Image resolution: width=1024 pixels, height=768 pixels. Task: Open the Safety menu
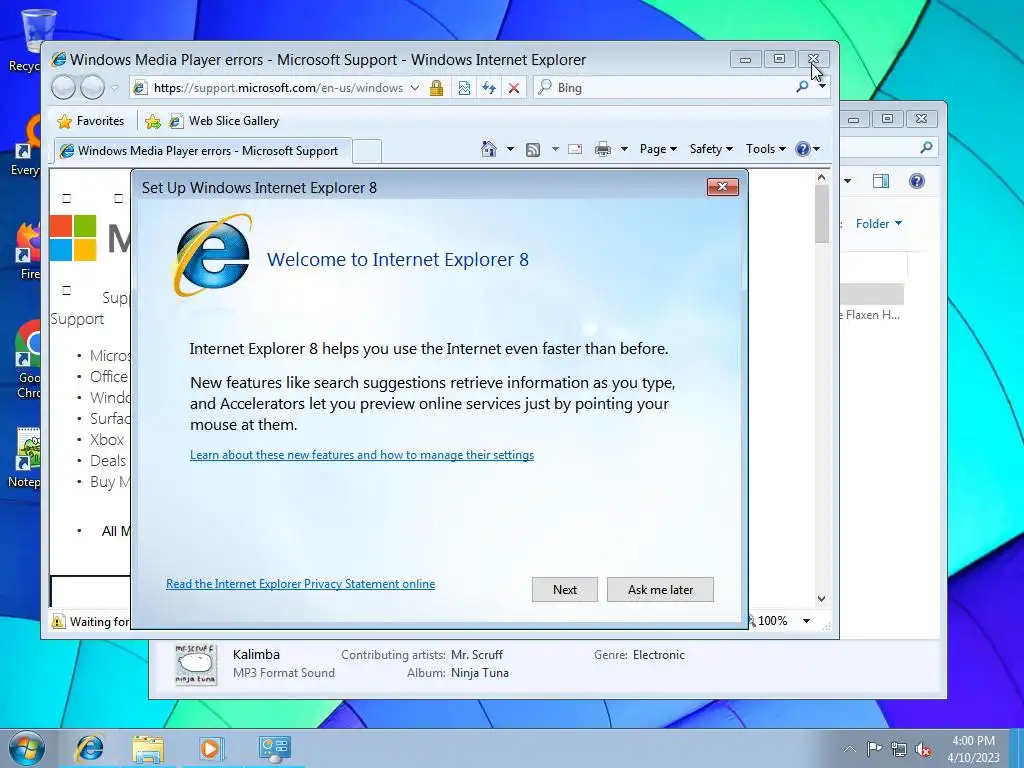(711, 149)
